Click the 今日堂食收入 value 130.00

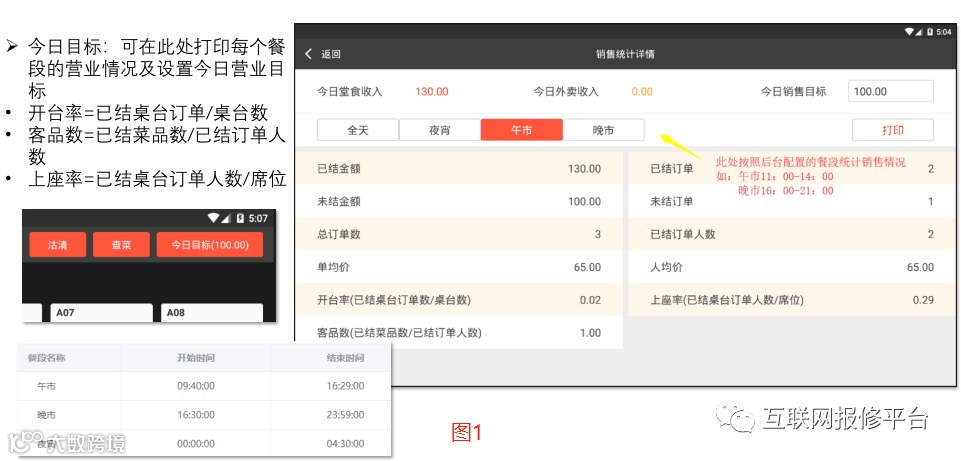tap(431, 92)
